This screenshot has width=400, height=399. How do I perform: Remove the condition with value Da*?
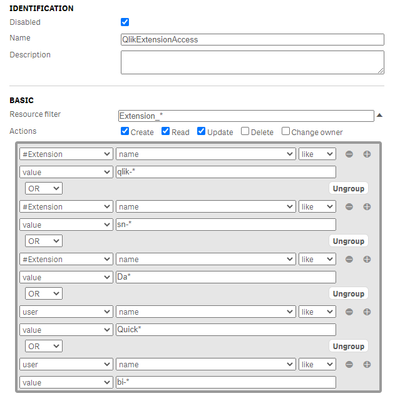tap(349, 259)
